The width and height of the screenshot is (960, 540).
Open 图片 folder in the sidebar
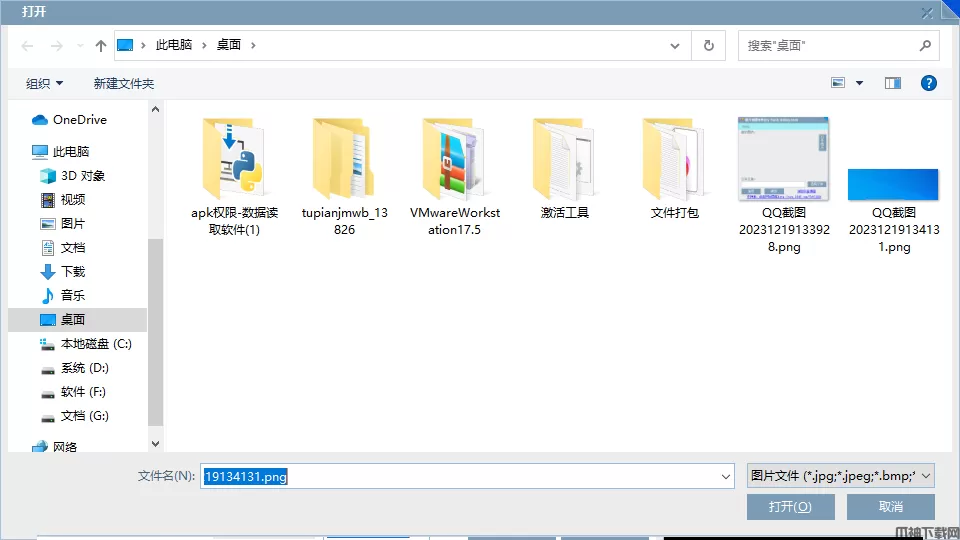pos(62,223)
